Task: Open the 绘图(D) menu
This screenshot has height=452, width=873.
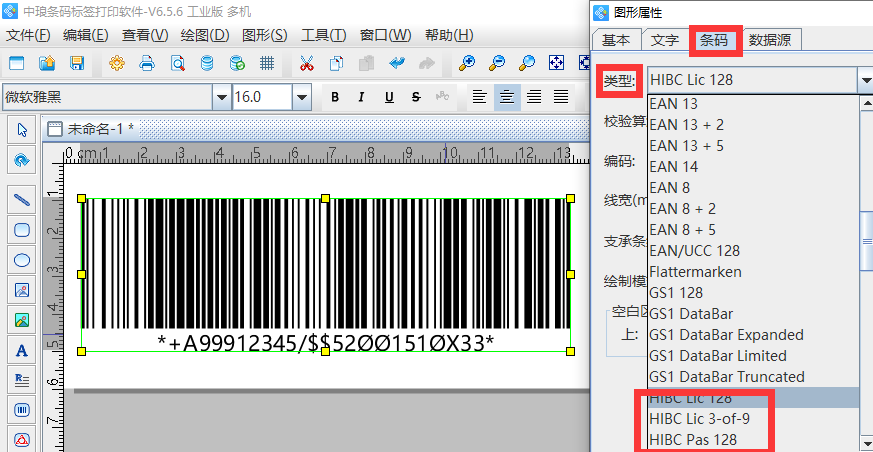Action: click(x=205, y=35)
